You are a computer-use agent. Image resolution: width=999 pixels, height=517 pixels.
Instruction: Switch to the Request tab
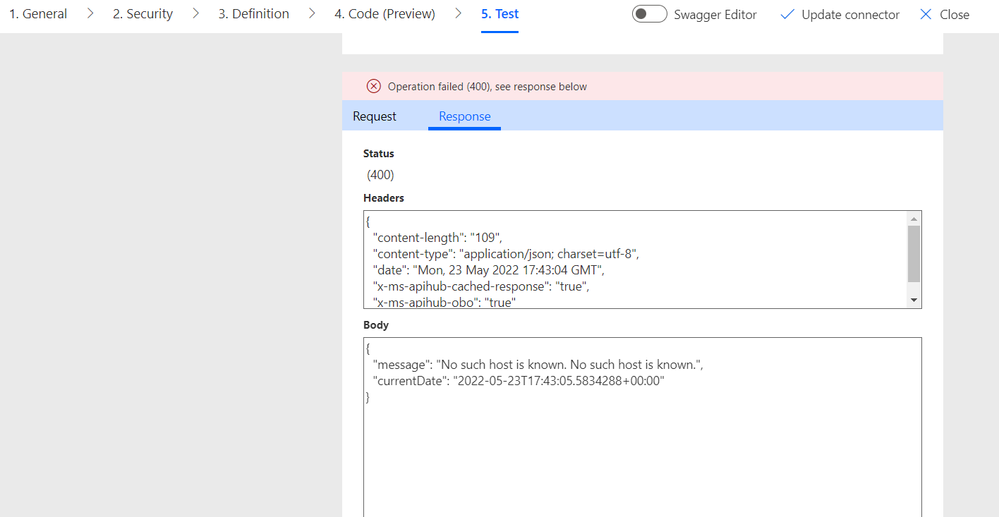(375, 116)
